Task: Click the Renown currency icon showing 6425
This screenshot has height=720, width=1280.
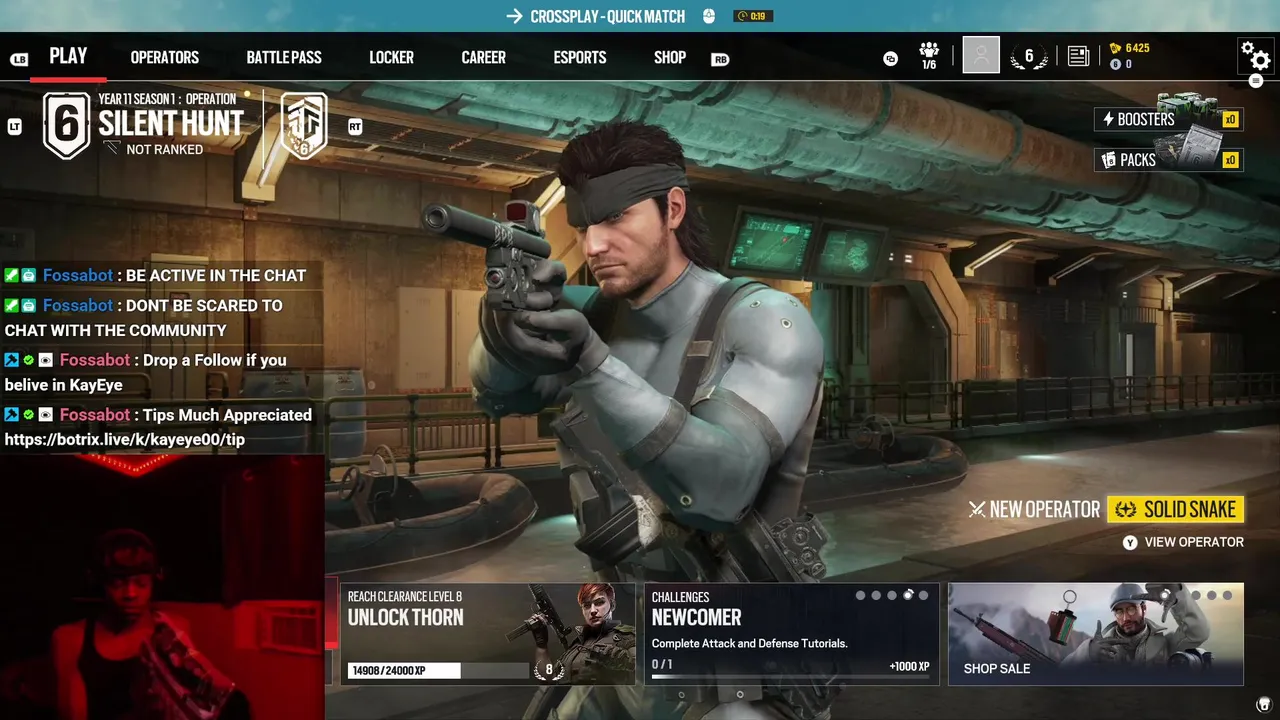Action: [x=1116, y=48]
